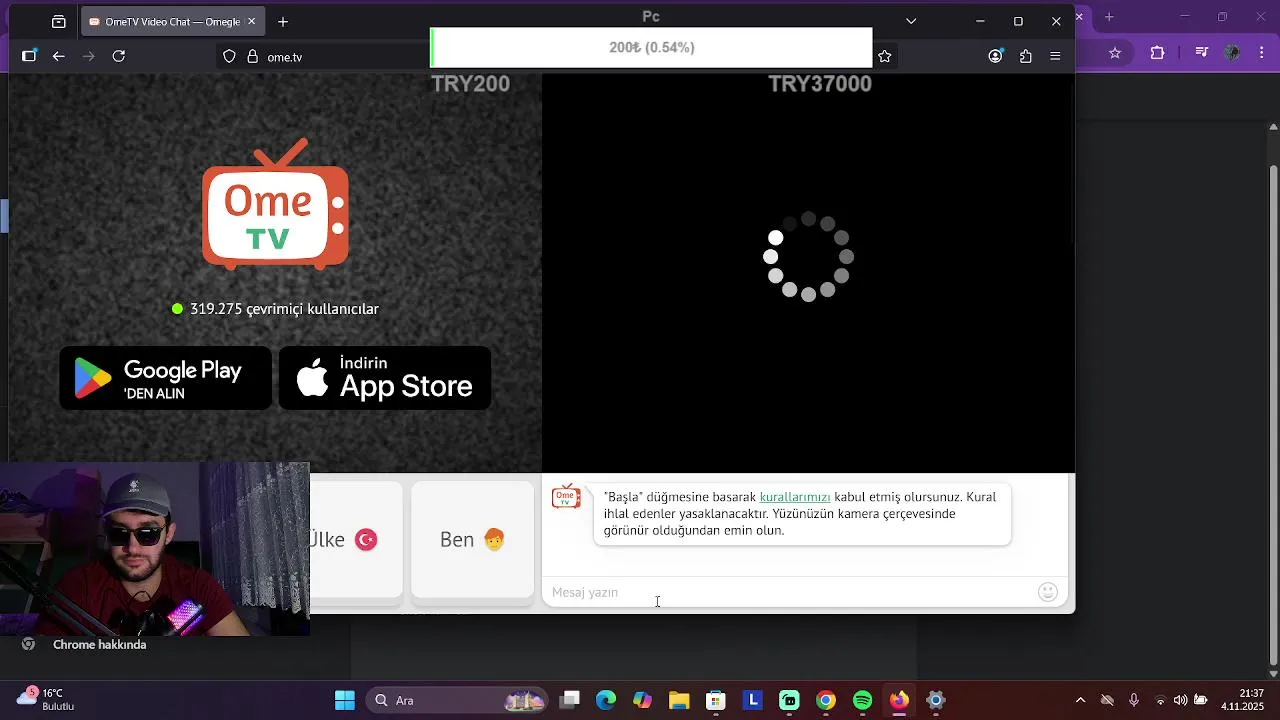Open the Ülke country selector
Viewport: 1280px width, 720px height.
pos(356,540)
